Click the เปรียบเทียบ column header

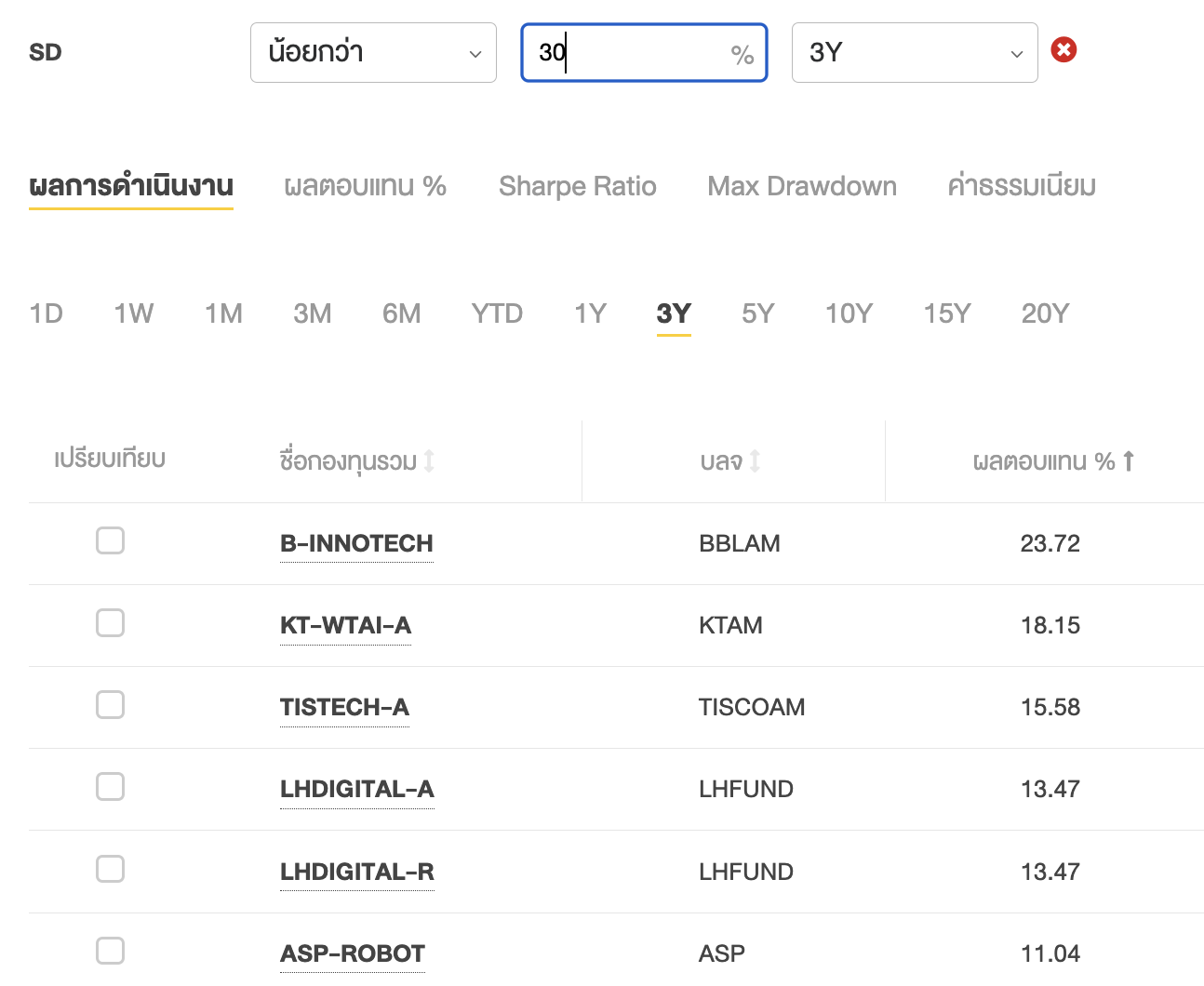[x=110, y=459]
